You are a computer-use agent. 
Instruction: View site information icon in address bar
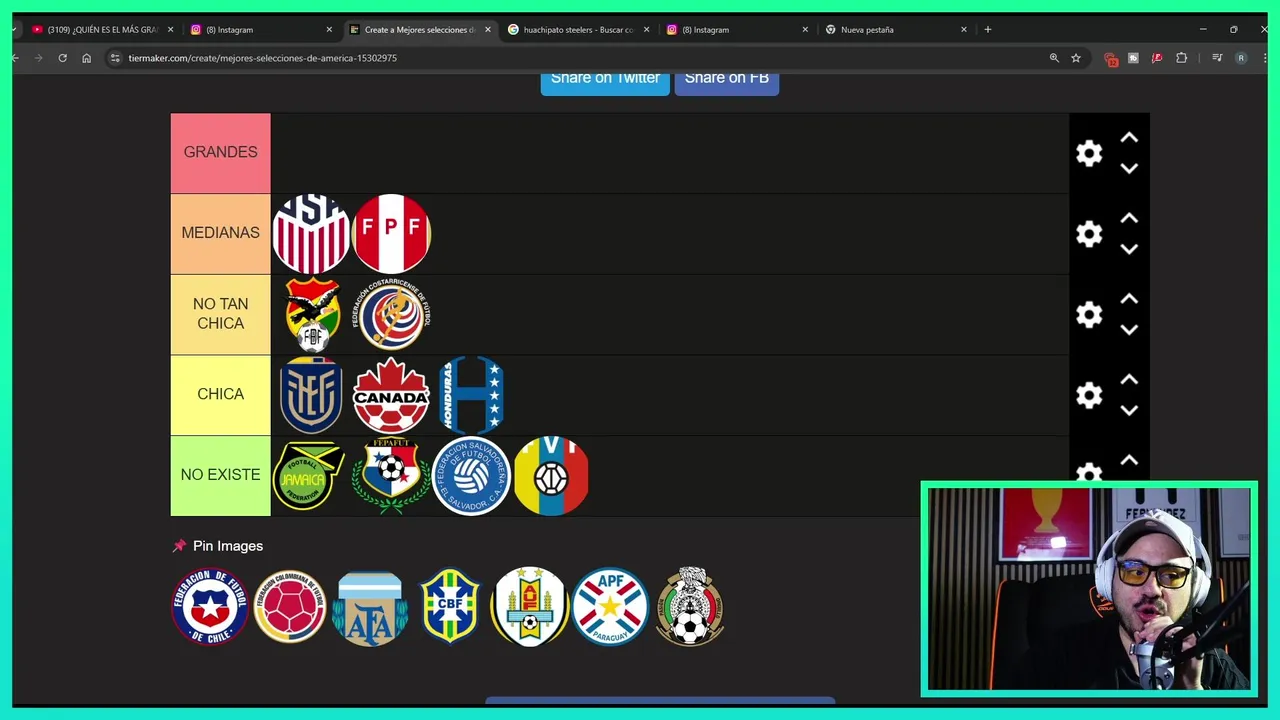click(115, 58)
